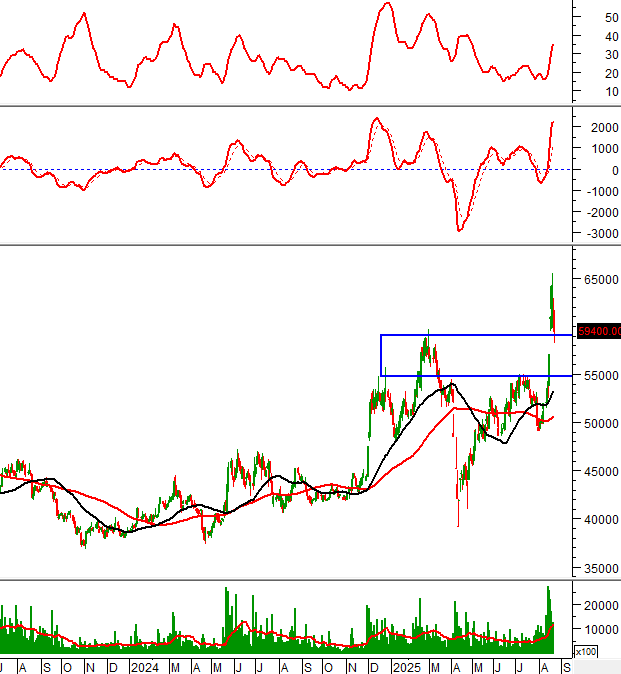
Task: Select the 65000 price axis label
Action: [601, 279]
